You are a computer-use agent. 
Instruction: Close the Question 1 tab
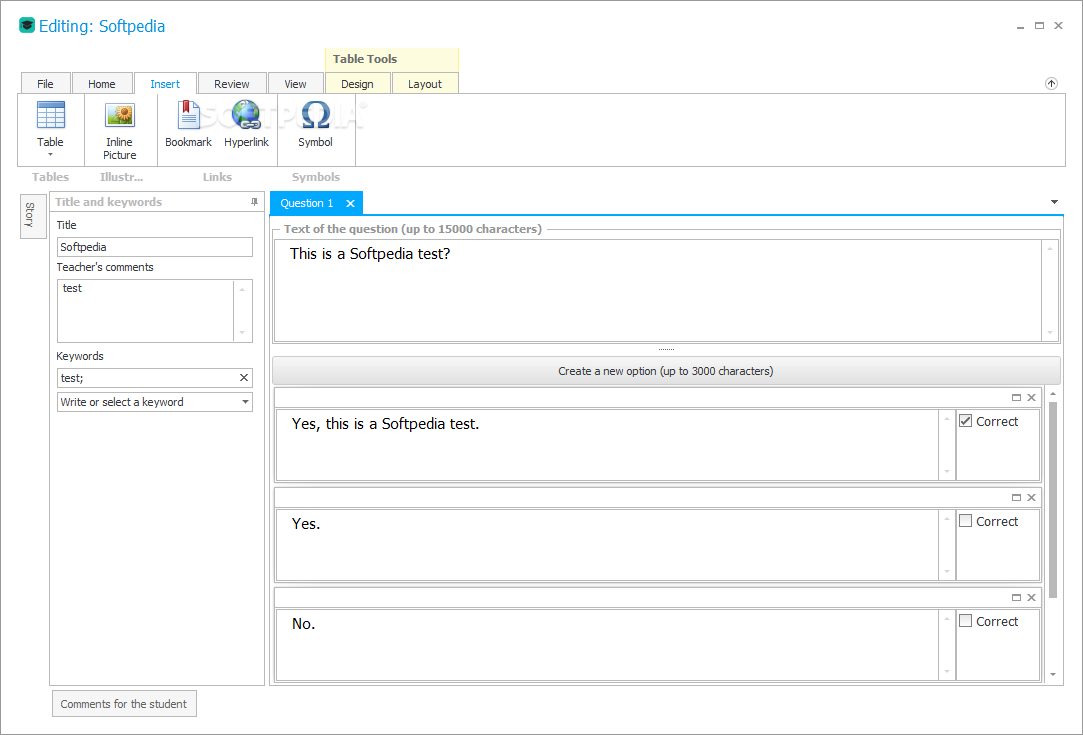click(350, 203)
